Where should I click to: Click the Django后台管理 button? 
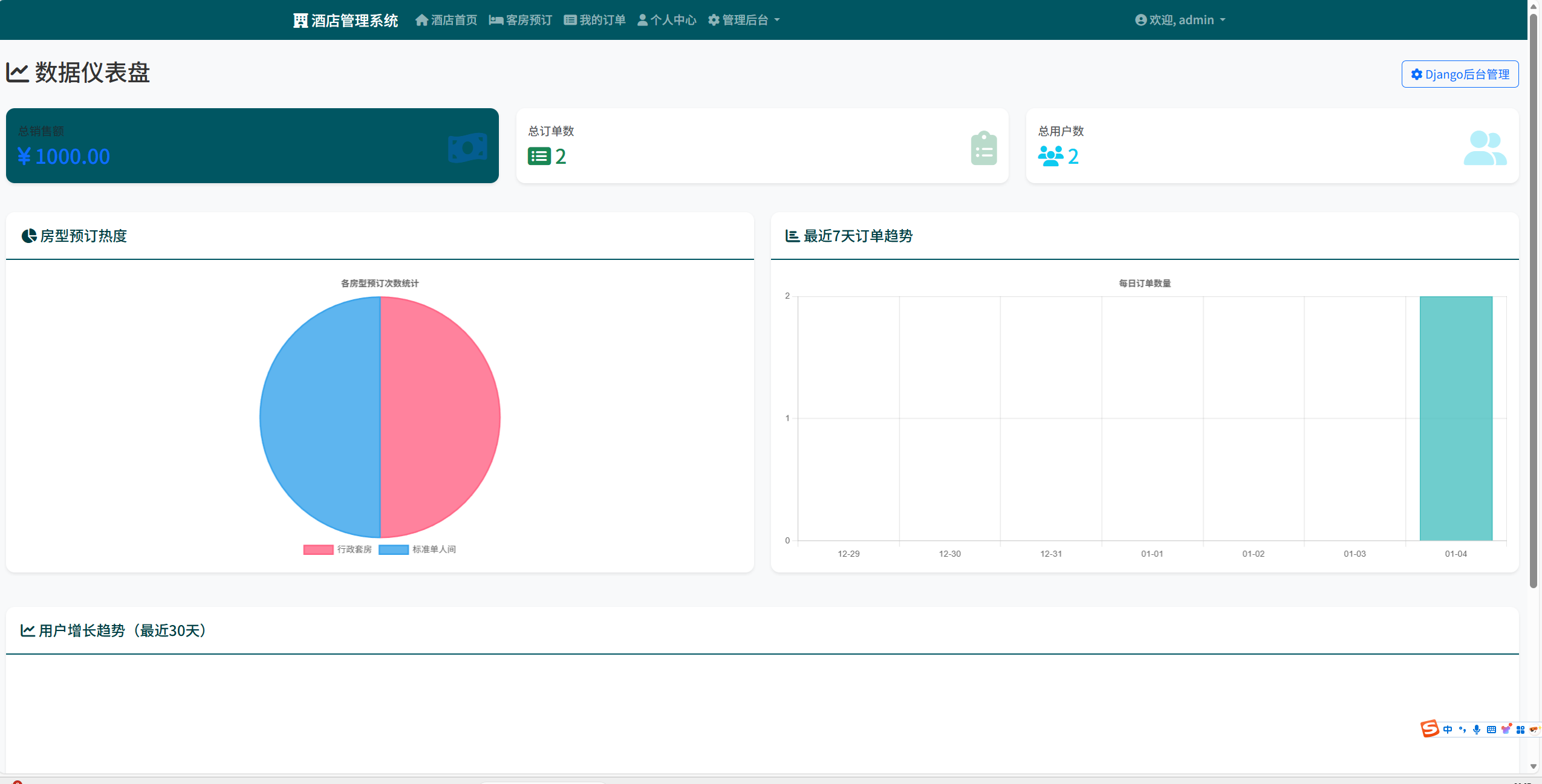click(1460, 74)
